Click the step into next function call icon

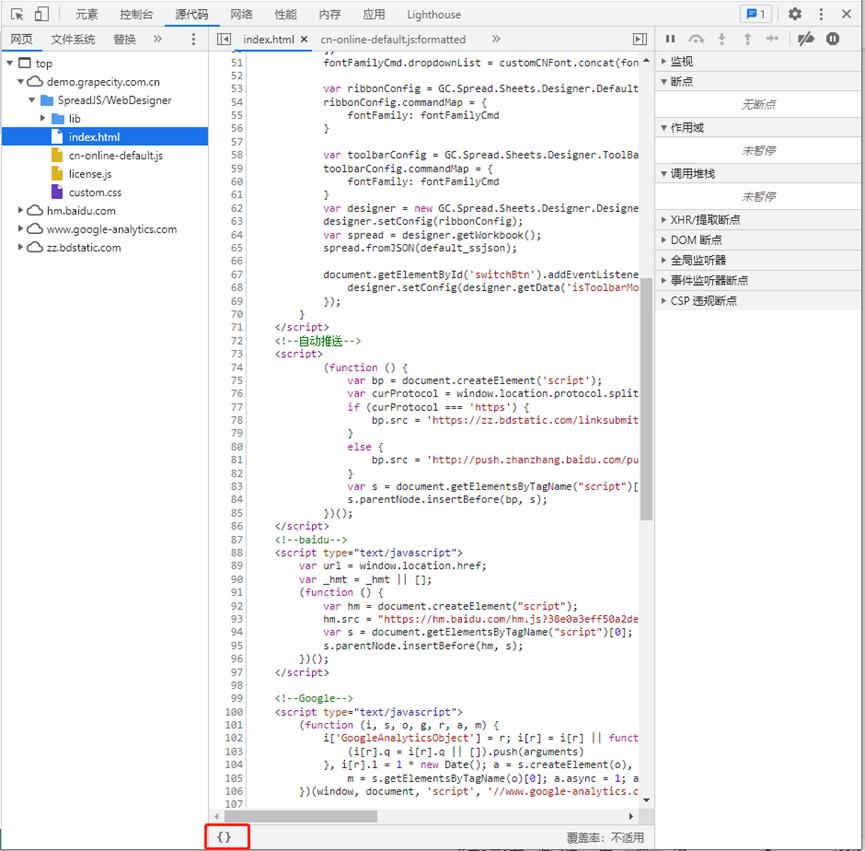click(722, 38)
